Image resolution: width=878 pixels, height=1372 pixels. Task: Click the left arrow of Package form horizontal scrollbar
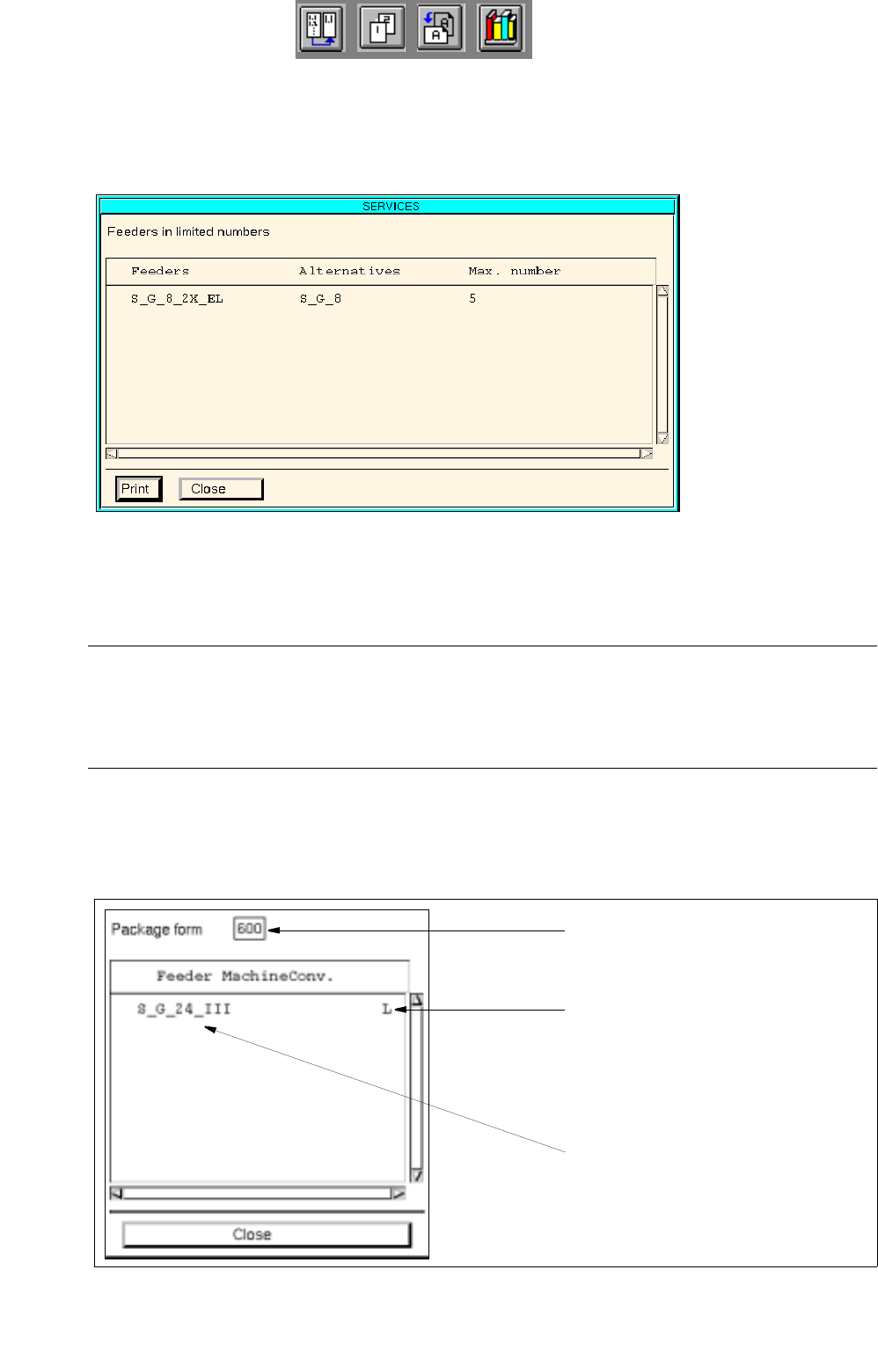(116, 1193)
